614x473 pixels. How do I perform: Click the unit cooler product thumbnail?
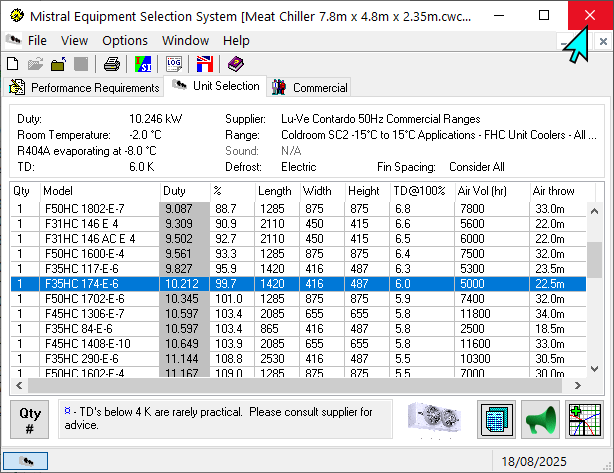434,419
